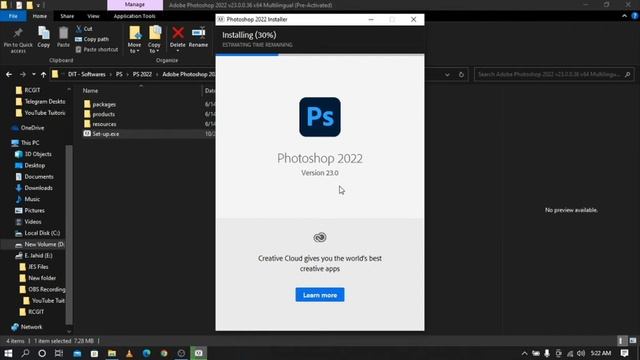This screenshot has height=360, width=640.
Task: Open the Explorer help question mark
Action: 635,16
